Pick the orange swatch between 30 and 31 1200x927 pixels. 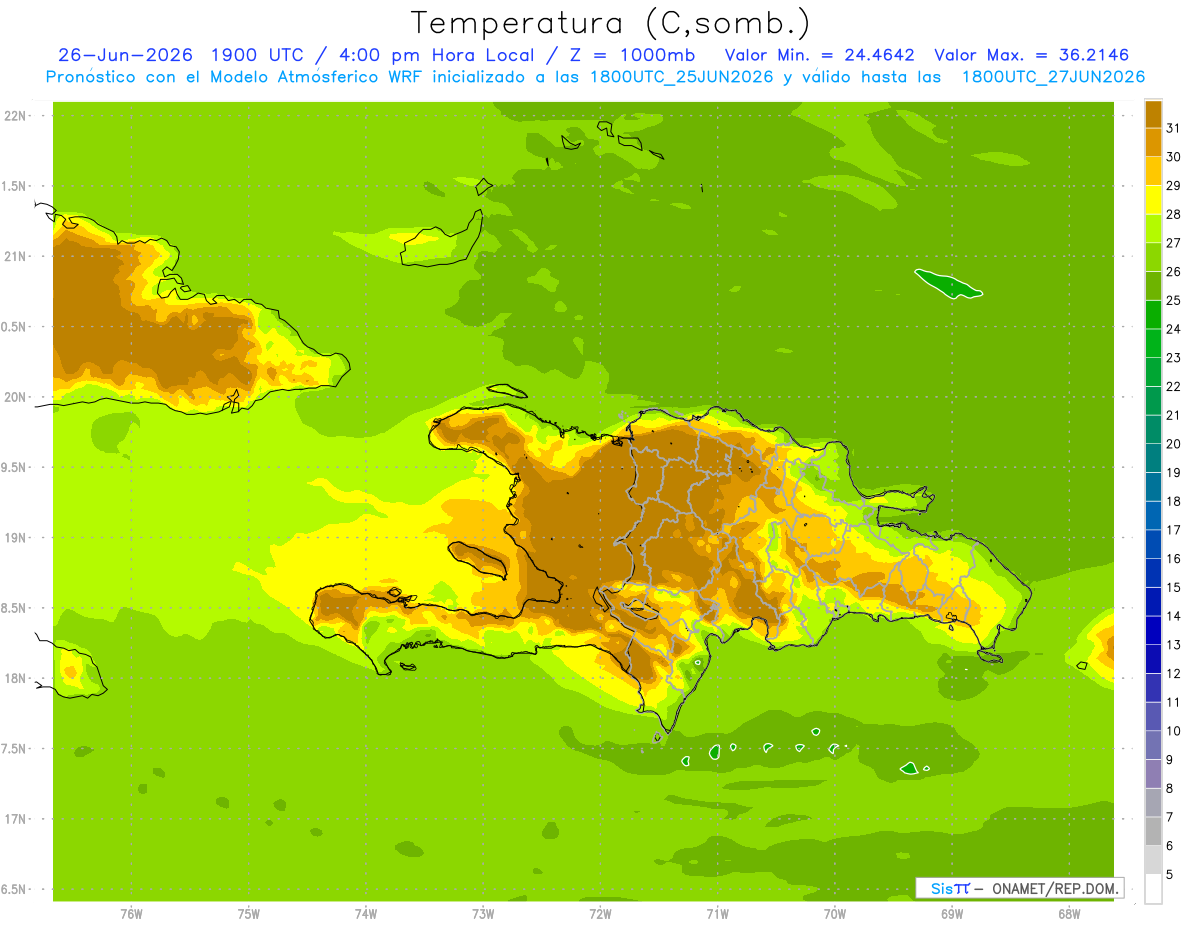tap(1153, 142)
